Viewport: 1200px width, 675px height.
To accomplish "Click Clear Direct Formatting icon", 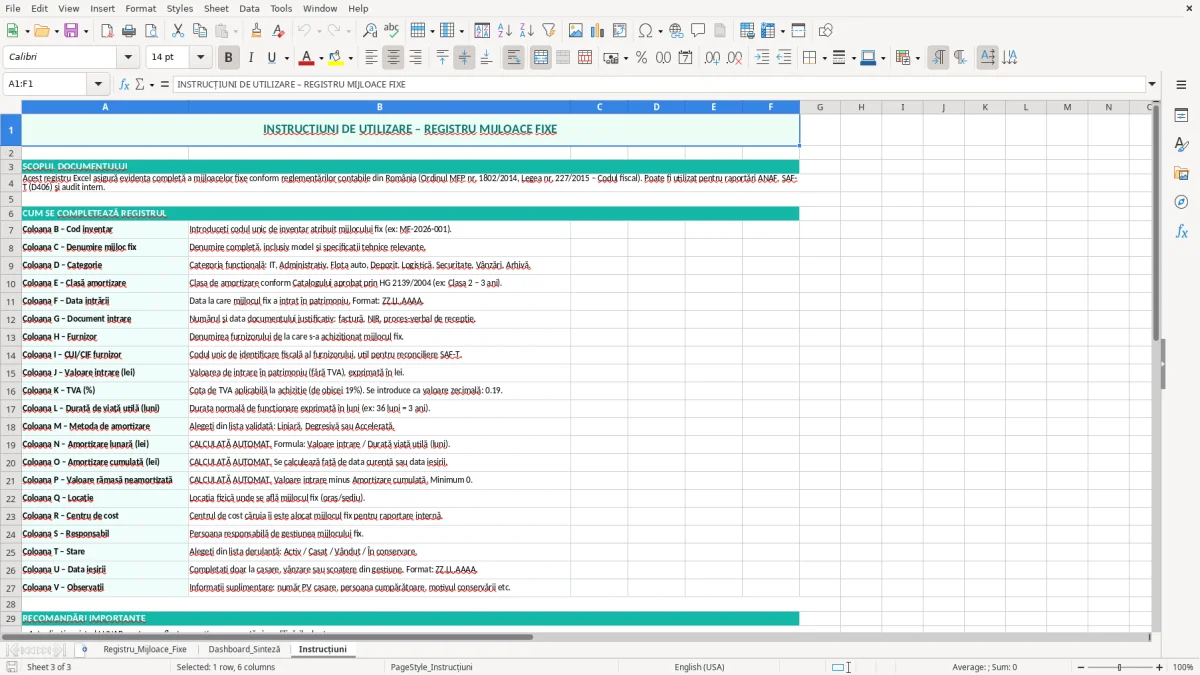I will pos(277,31).
